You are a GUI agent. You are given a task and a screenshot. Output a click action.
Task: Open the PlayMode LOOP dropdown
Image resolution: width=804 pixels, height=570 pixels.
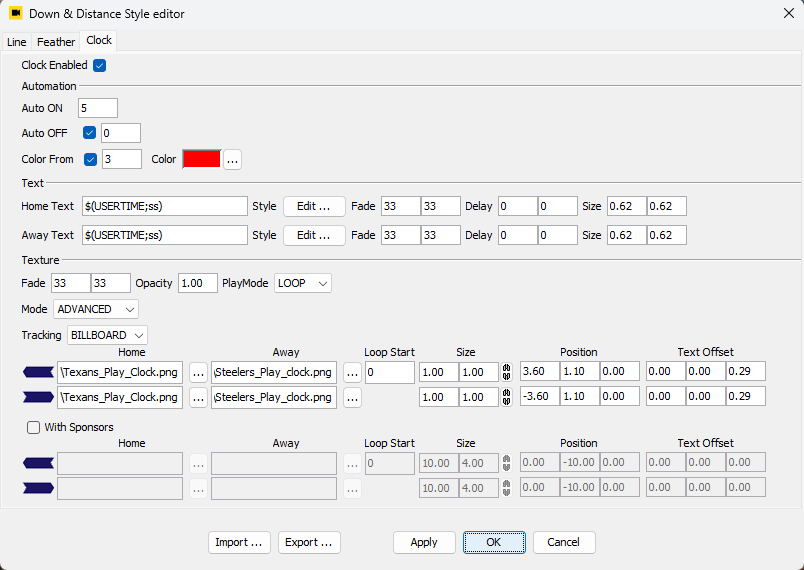[303, 284]
